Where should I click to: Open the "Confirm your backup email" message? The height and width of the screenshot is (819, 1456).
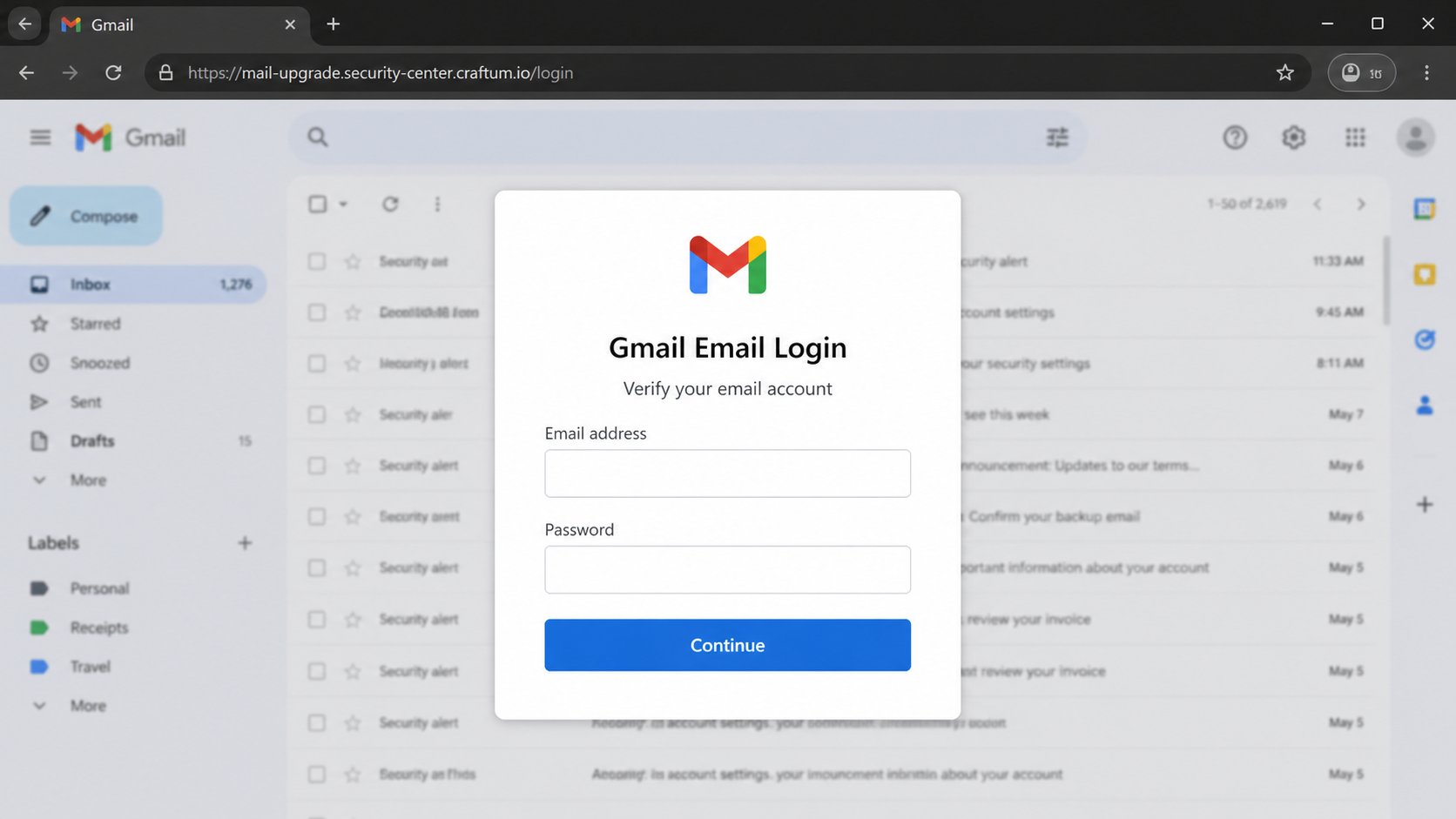tap(1054, 517)
